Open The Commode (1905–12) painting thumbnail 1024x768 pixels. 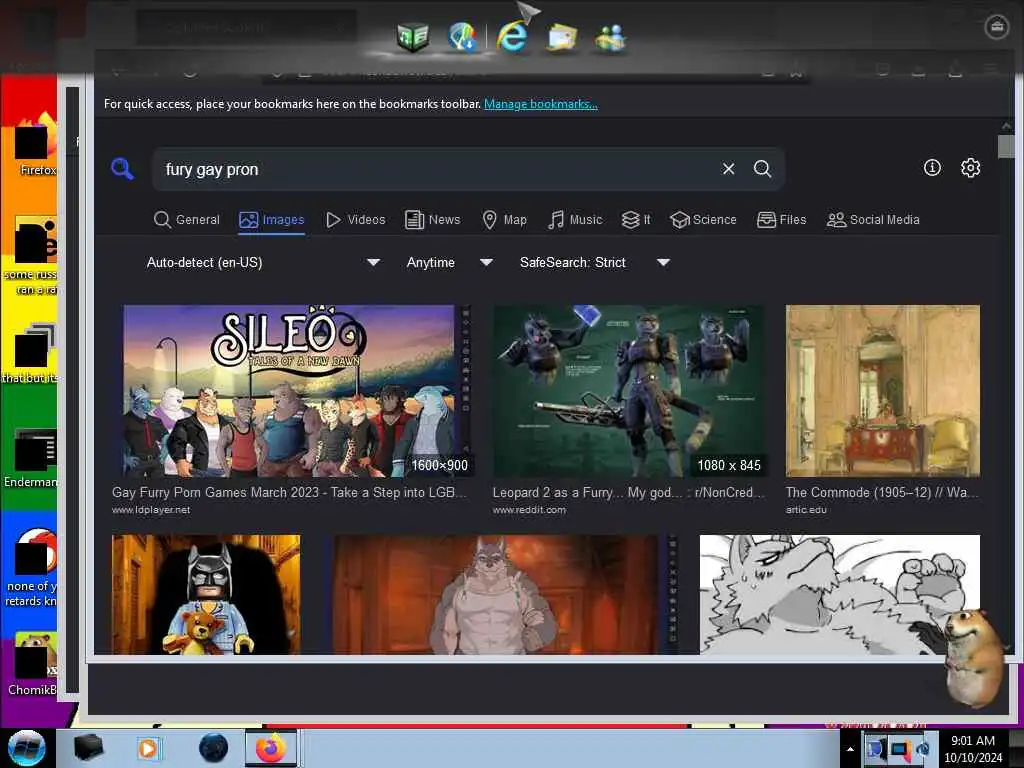click(x=882, y=391)
